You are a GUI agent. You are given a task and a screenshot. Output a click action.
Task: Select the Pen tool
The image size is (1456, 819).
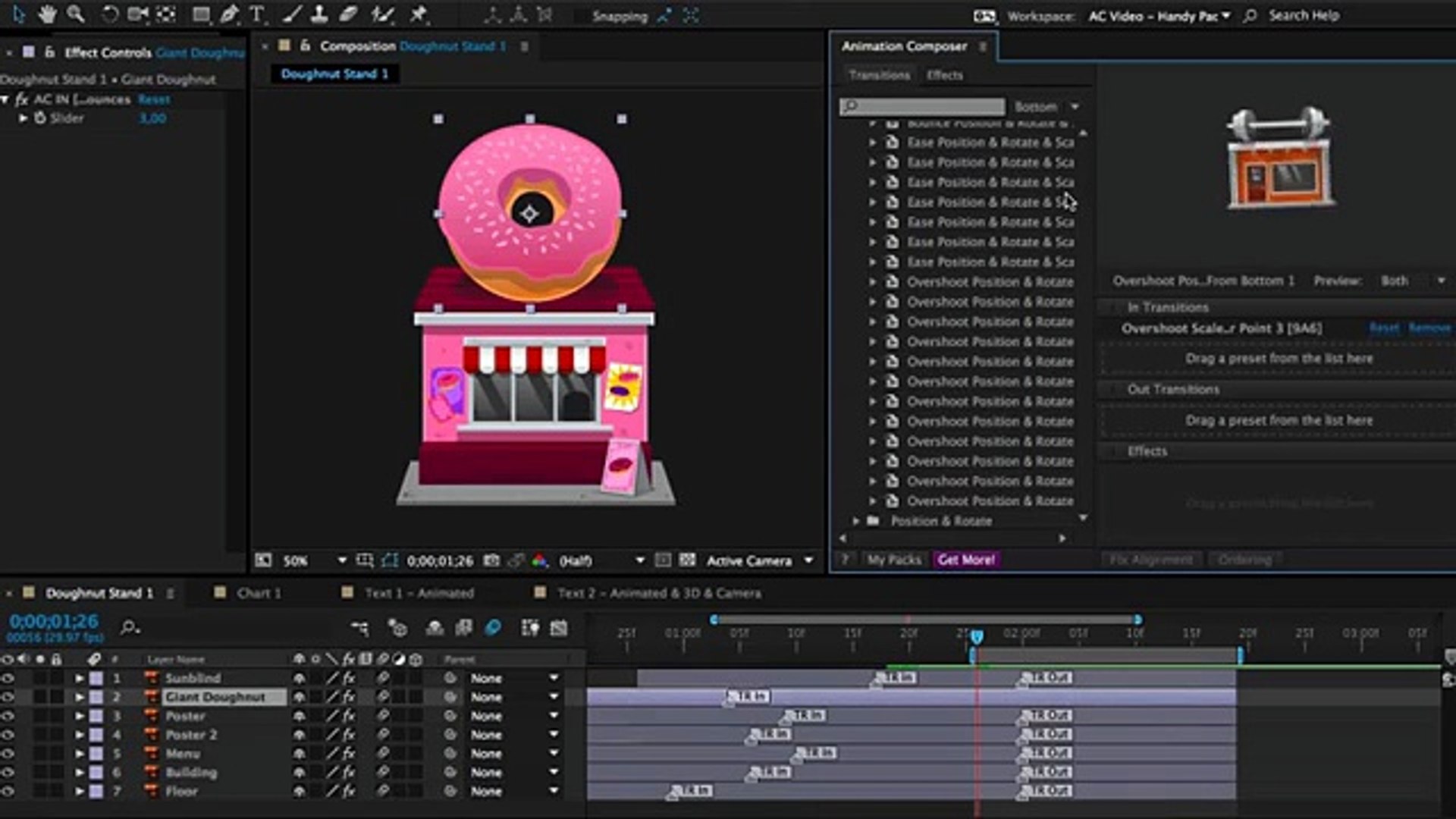tap(228, 14)
